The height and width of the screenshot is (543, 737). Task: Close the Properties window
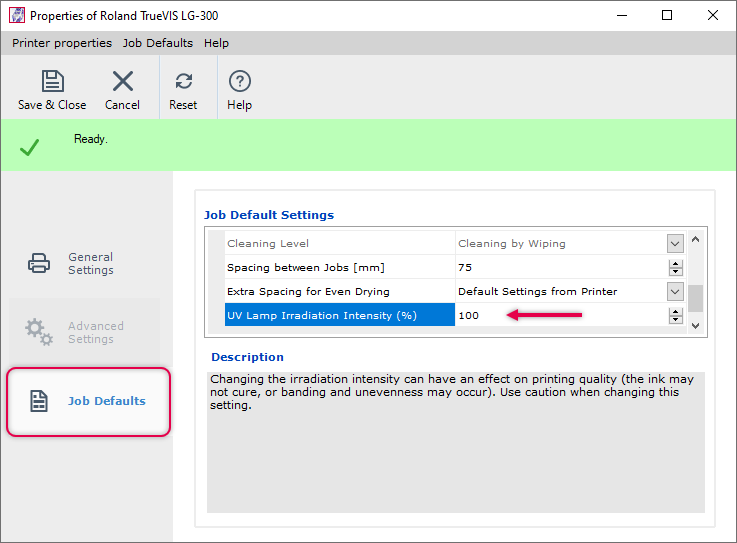(713, 15)
